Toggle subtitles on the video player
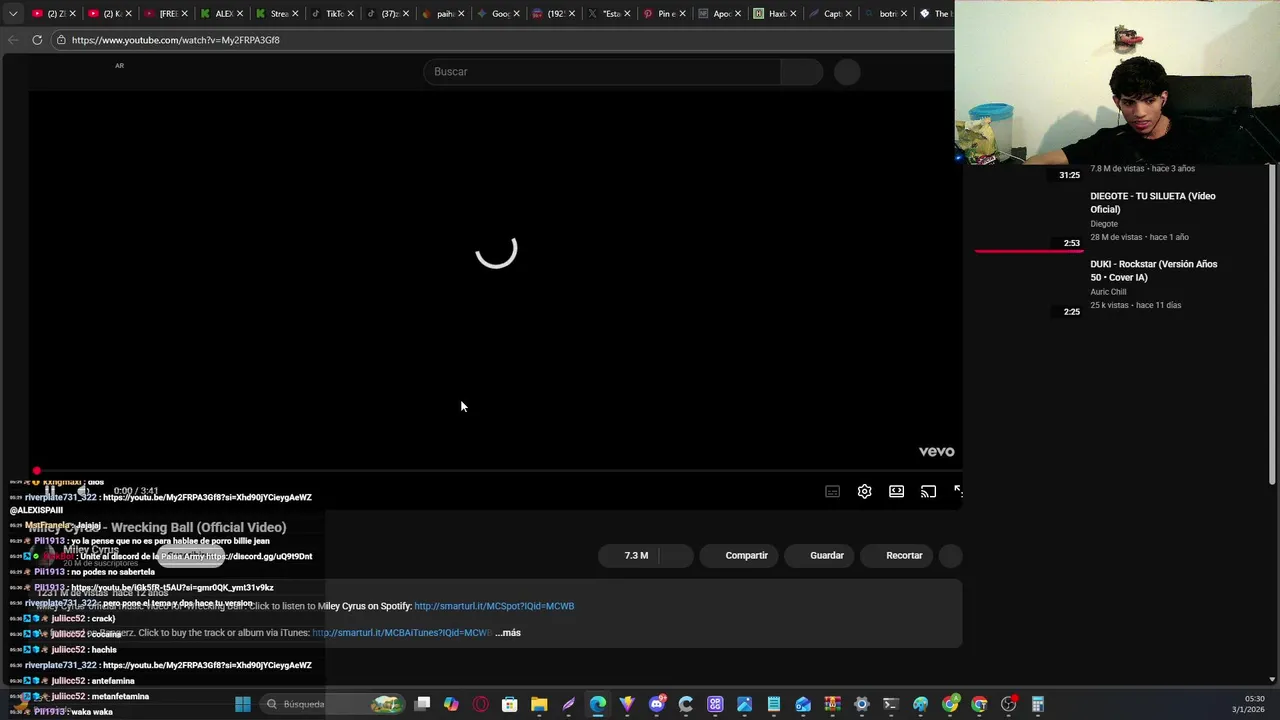Screen dimensions: 1280x720 [832, 491]
